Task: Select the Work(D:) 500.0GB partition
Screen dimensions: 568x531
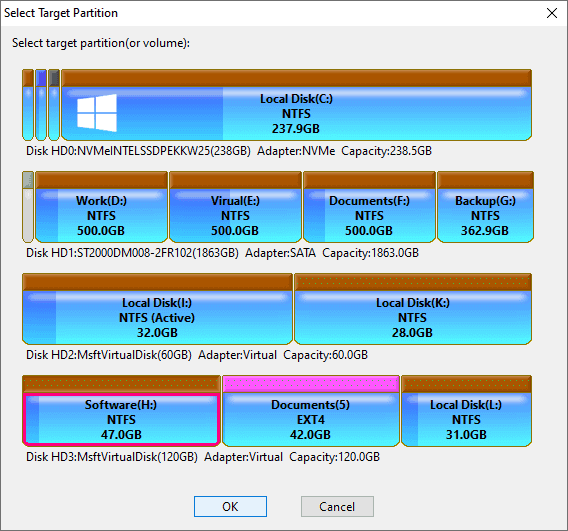Action: pos(101,207)
